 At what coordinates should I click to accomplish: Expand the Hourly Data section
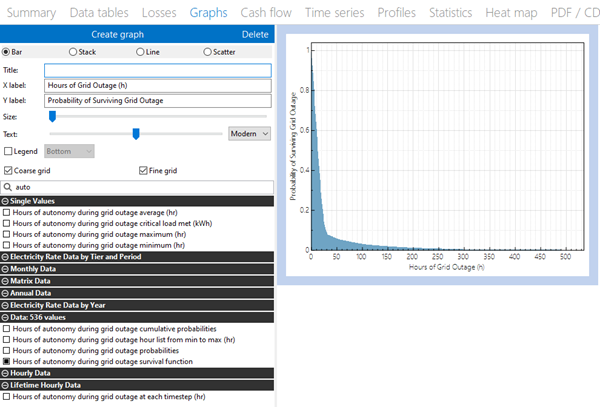click(6, 372)
